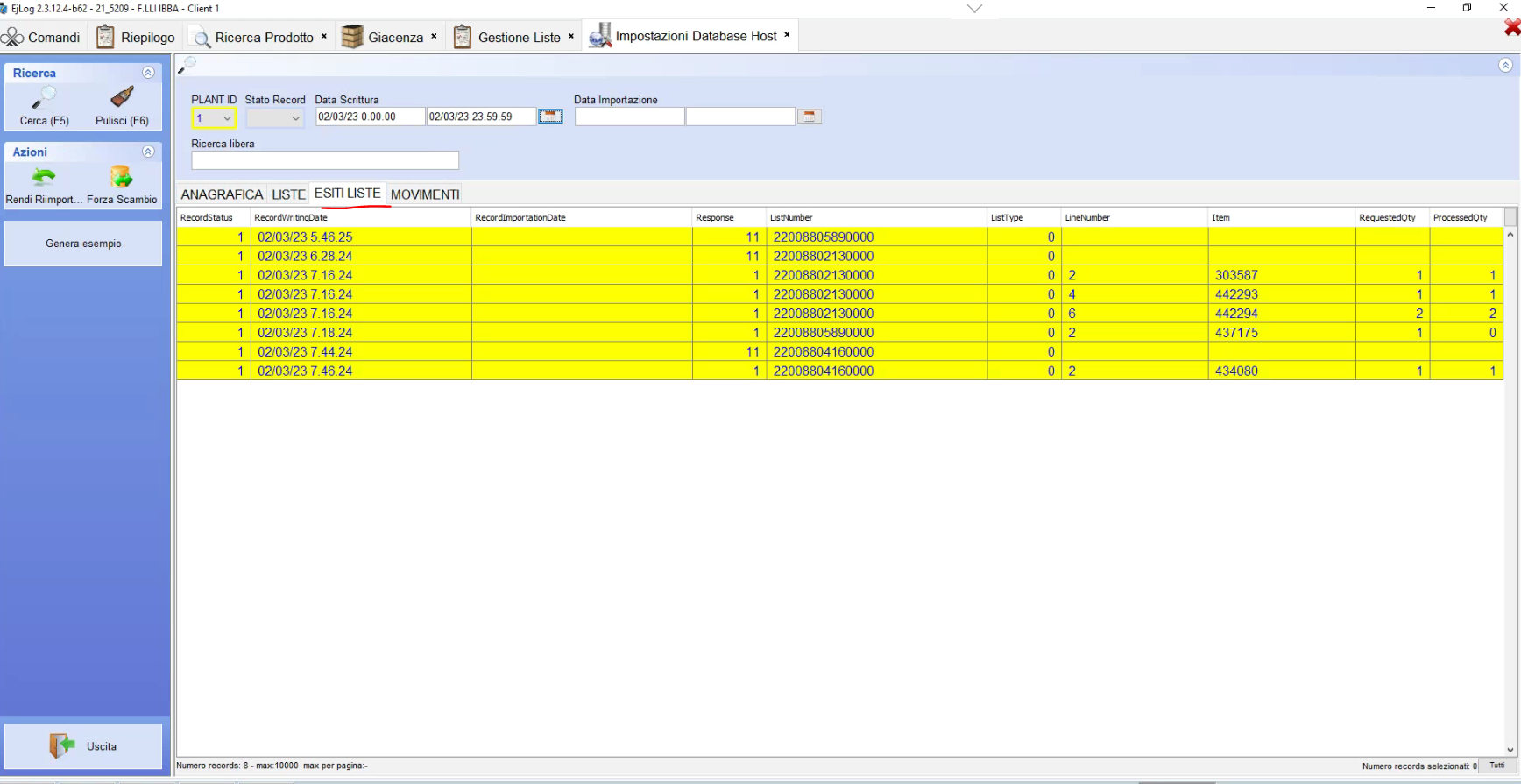Image resolution: width=1521 pixels, height=784 pixels.
Task: Close the Ricerca Prodotto tab
Action: click(324, 37)
